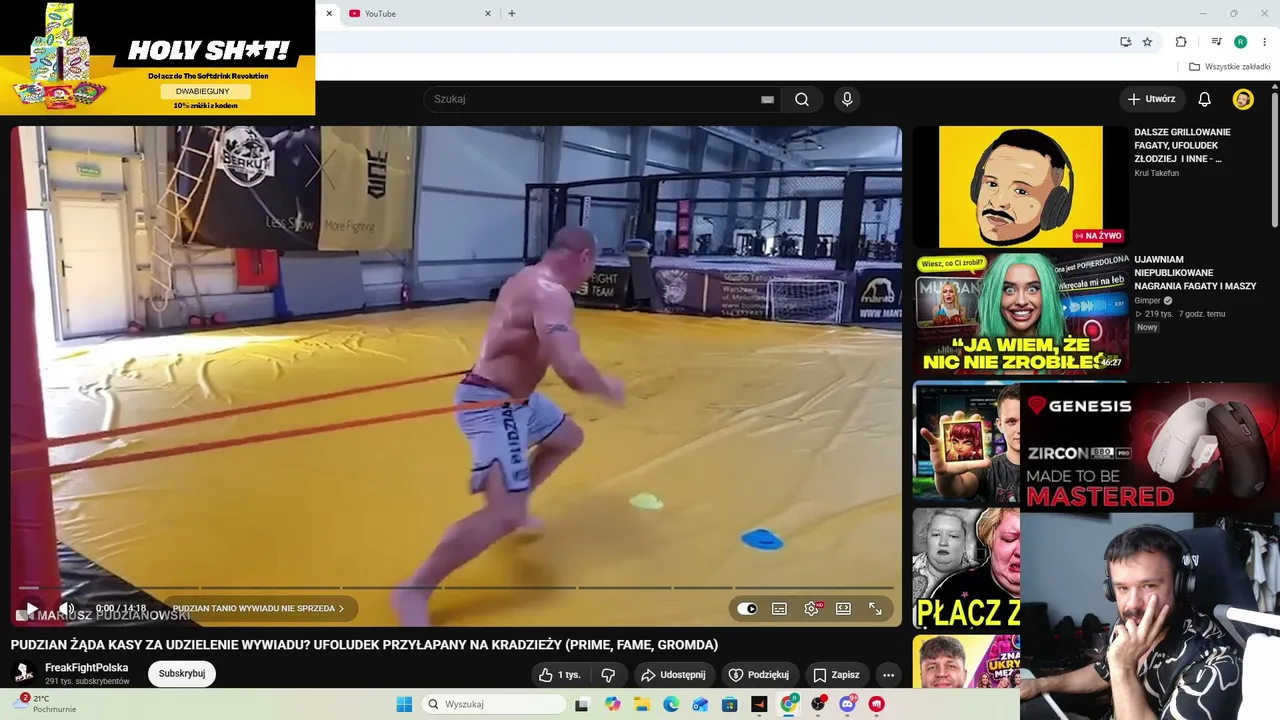Open the Wszystkie zakładki bookmarks folder

tap(1230, 67)
